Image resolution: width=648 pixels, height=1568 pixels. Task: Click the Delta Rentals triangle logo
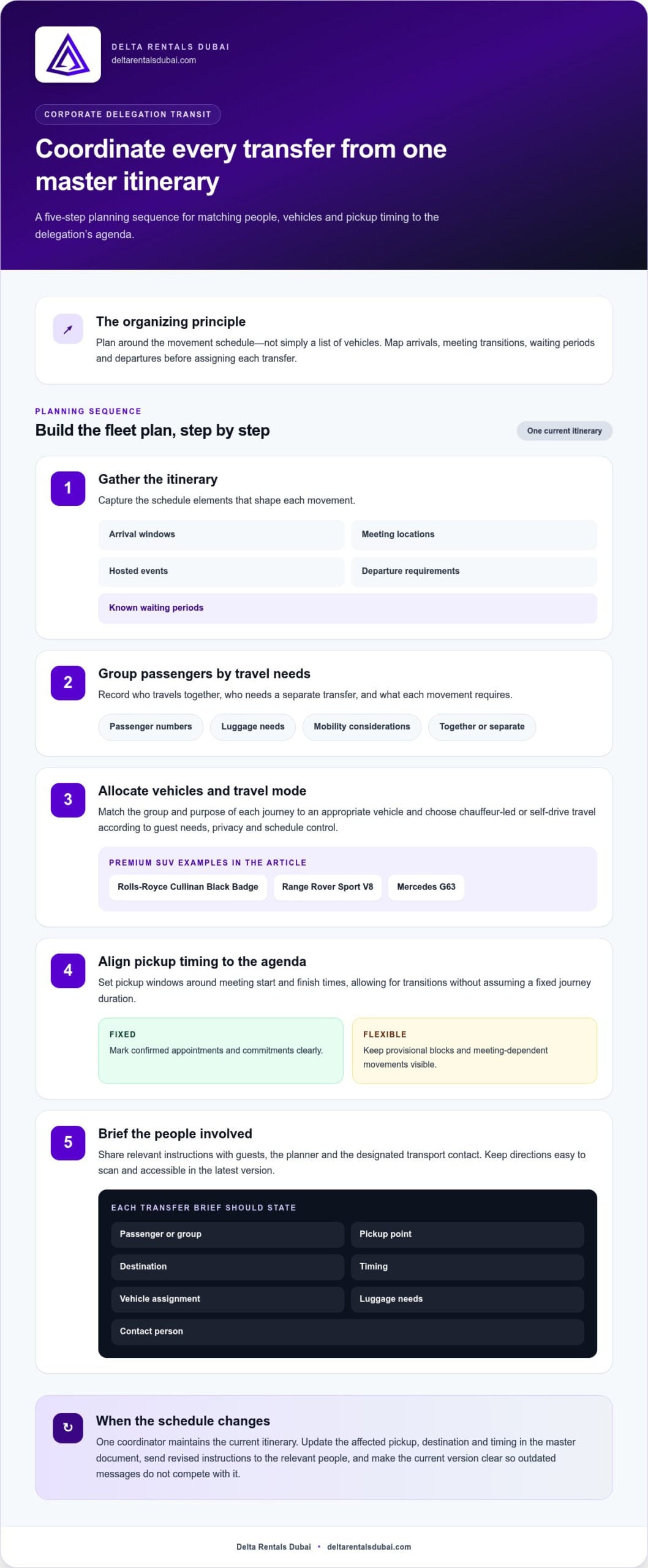coord(68,55)
